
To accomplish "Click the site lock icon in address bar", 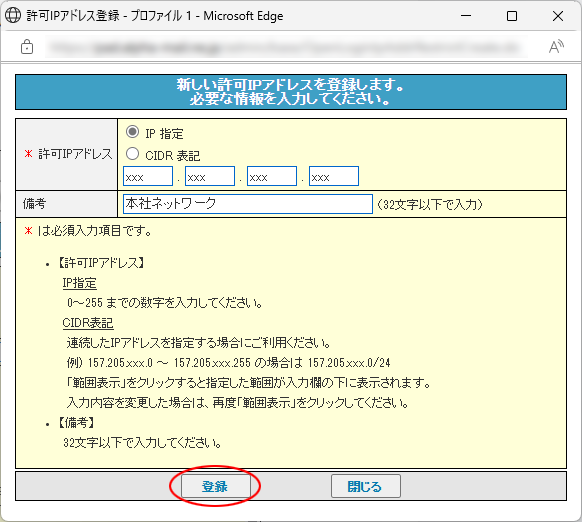I will [x=27, y=47].
